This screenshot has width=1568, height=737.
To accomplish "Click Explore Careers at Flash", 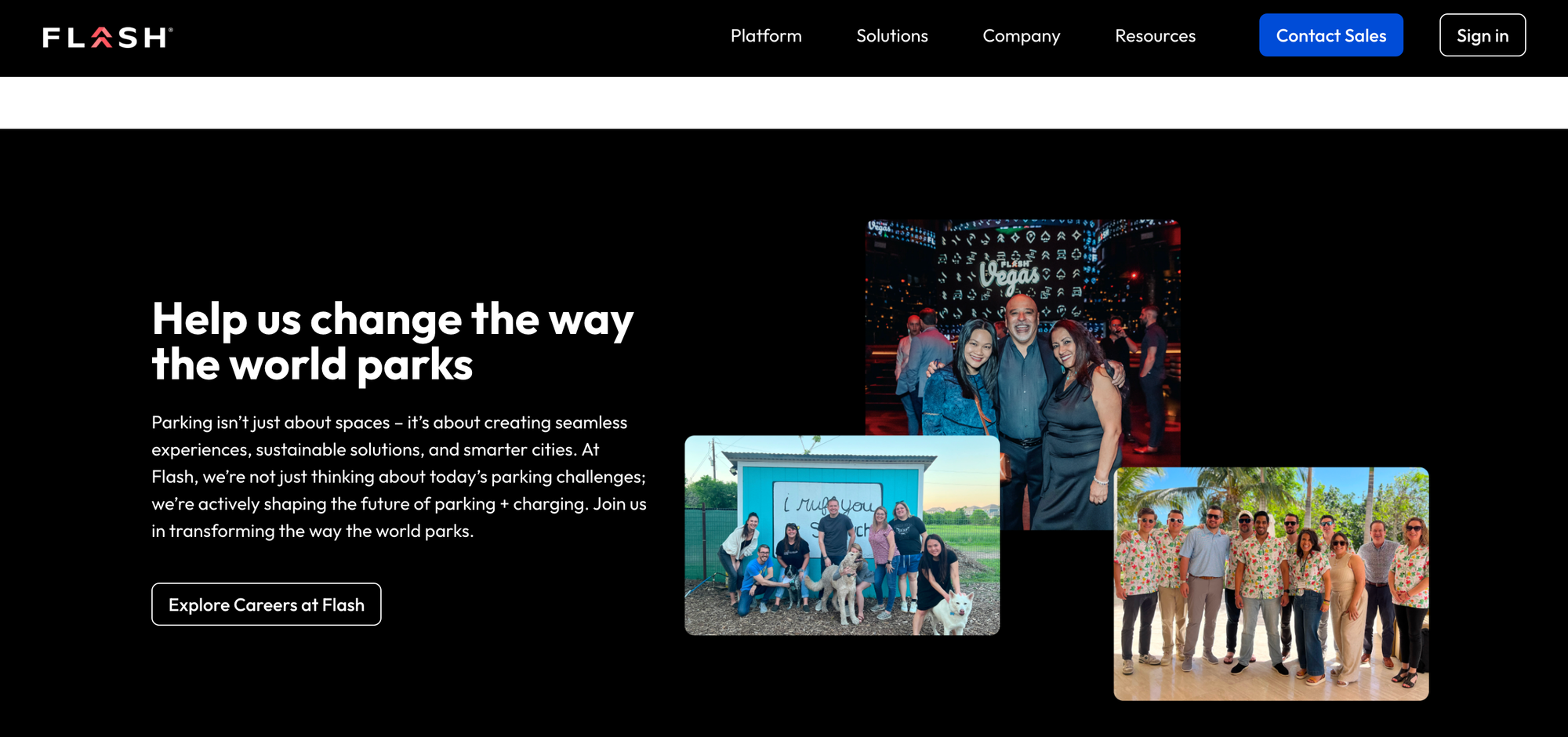I will click(x=266, y=604).
